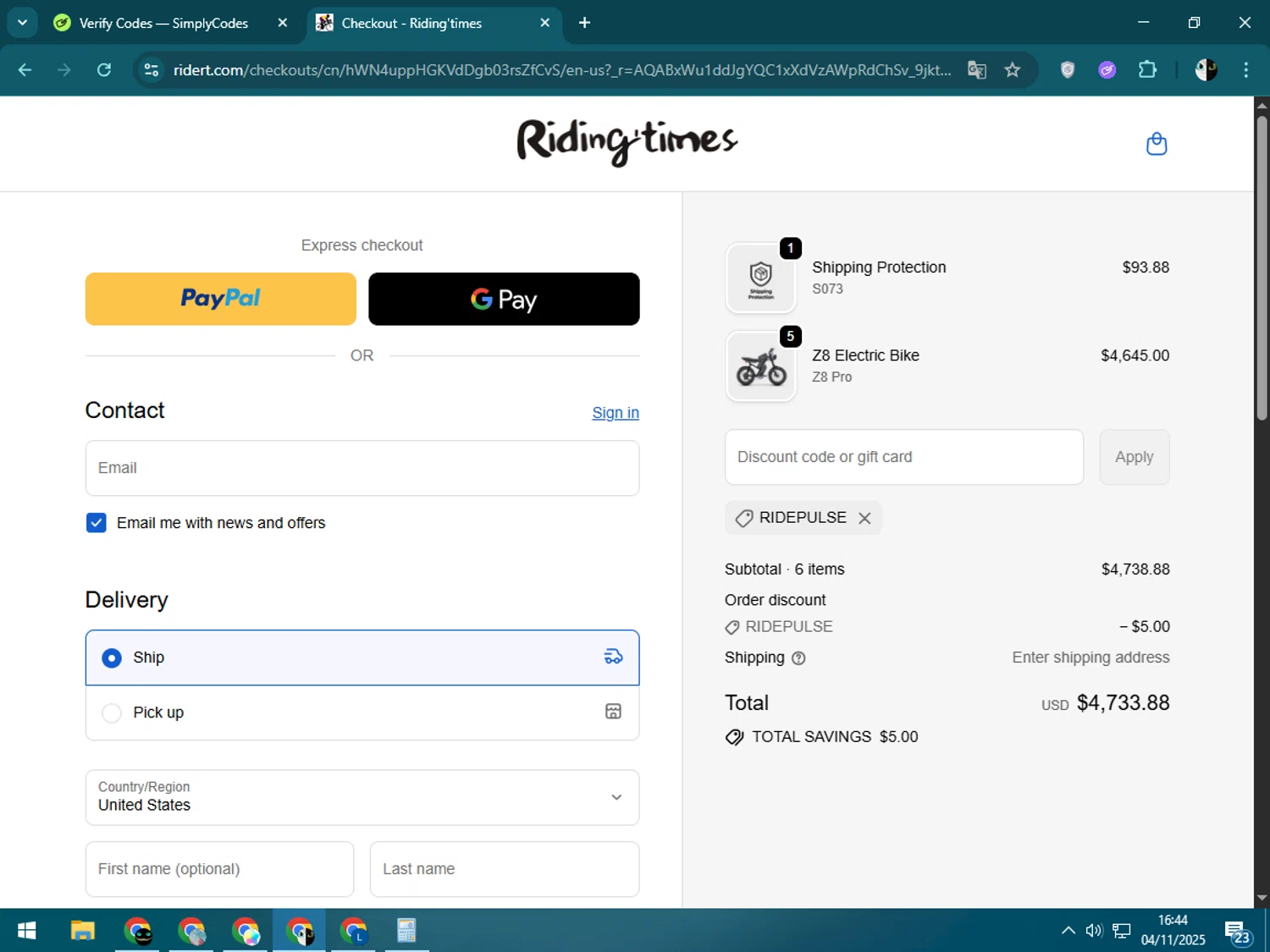Screen dimensions: 1270x952
Task: Open the Windows Start menu
Action: pos(26,931)
